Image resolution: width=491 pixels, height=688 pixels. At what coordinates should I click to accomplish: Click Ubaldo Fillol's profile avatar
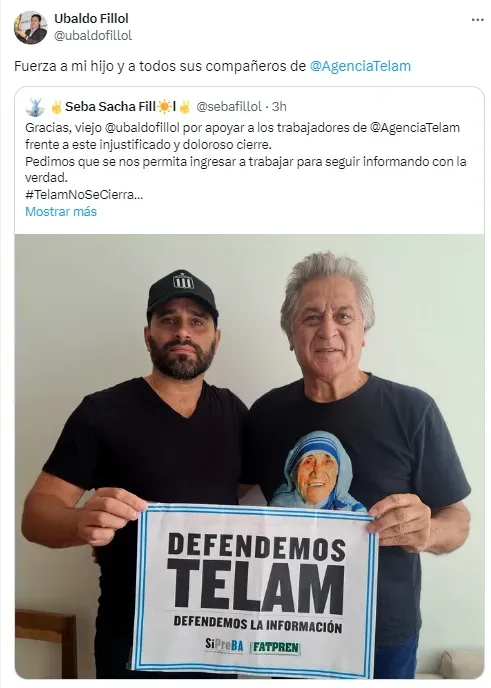pyautogui.click(x=30, y=28)
